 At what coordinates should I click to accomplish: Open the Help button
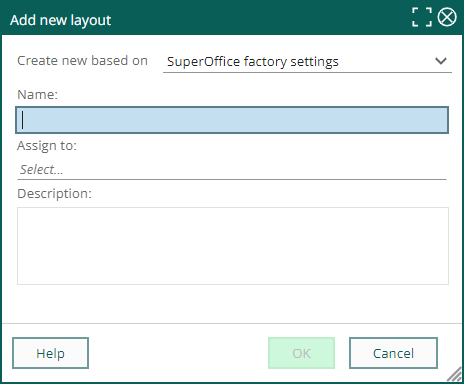pyautogui.click(x=50, y=353)
